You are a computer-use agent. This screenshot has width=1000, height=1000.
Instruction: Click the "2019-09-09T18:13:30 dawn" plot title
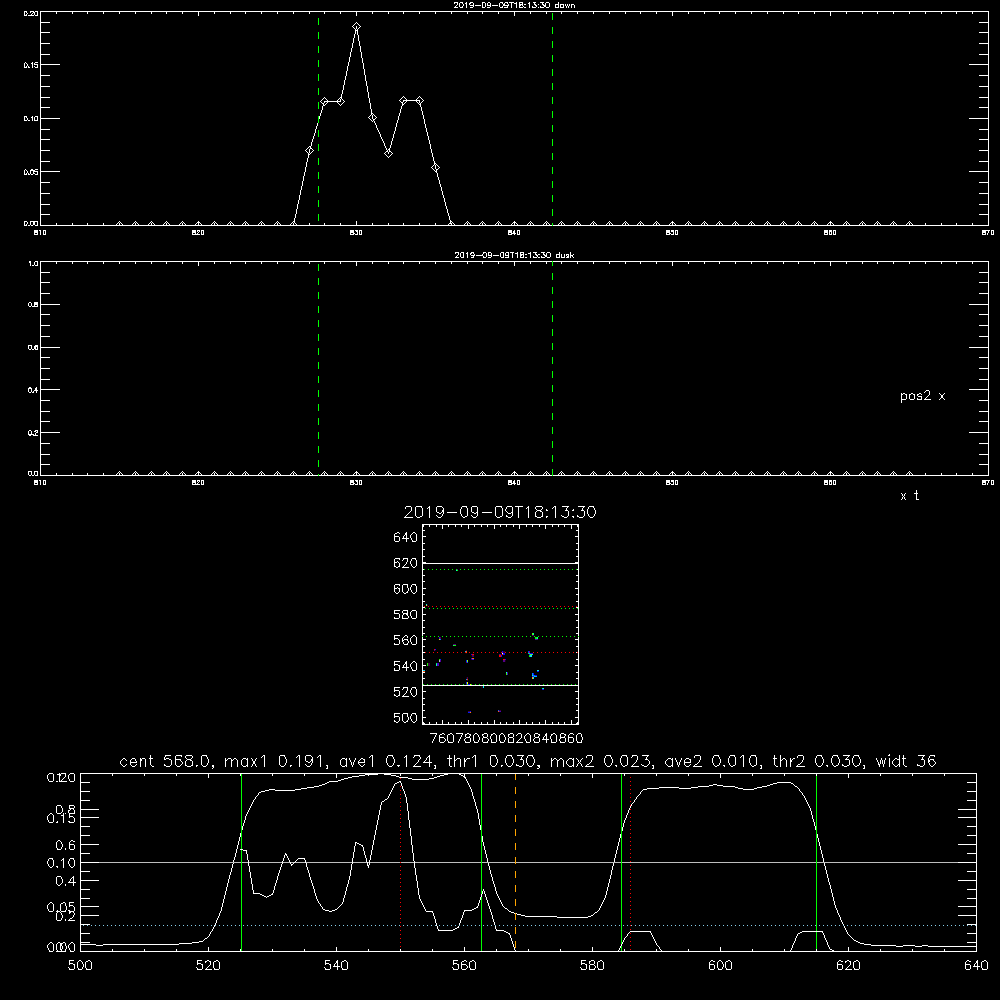(514, 5)
